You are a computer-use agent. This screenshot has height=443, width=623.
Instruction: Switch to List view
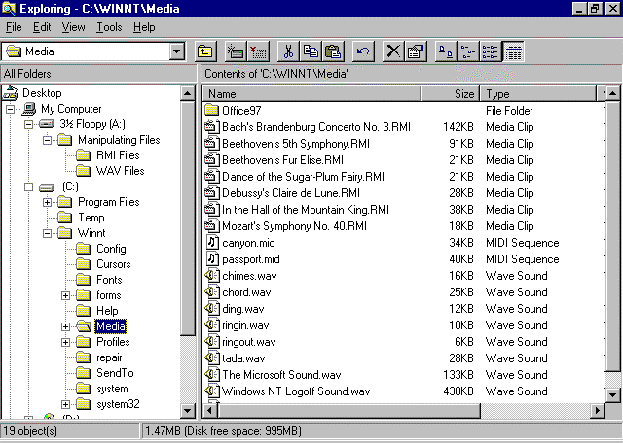(490, 51)
